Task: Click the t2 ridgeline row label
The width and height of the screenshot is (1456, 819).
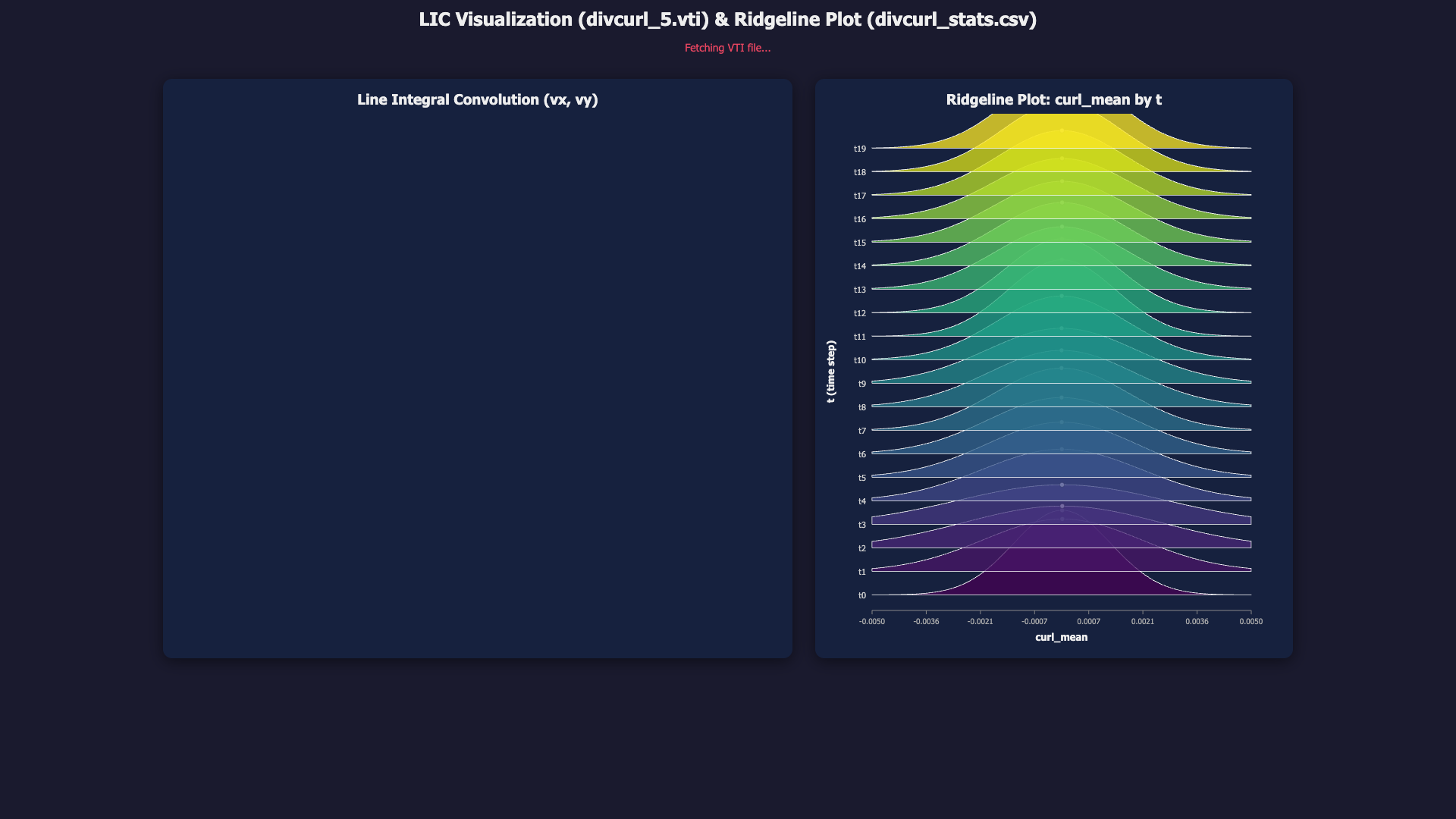Action: [x=861, y=548]
